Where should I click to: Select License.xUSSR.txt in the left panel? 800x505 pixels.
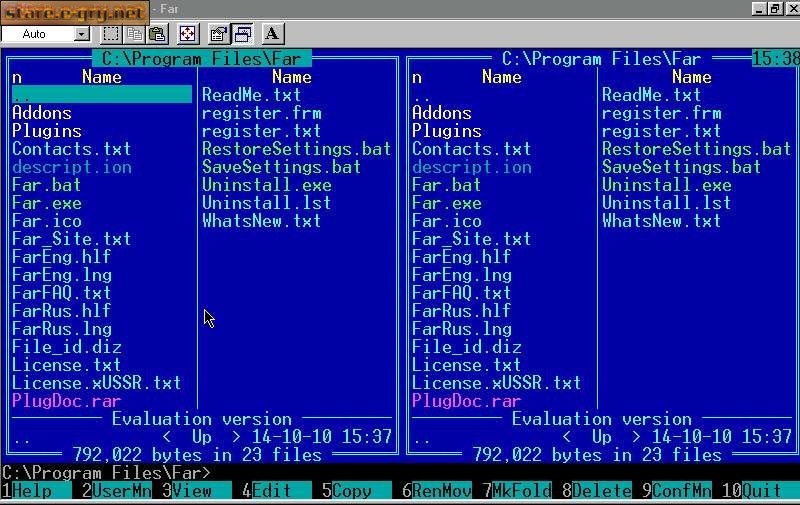(x=96, y=383)
